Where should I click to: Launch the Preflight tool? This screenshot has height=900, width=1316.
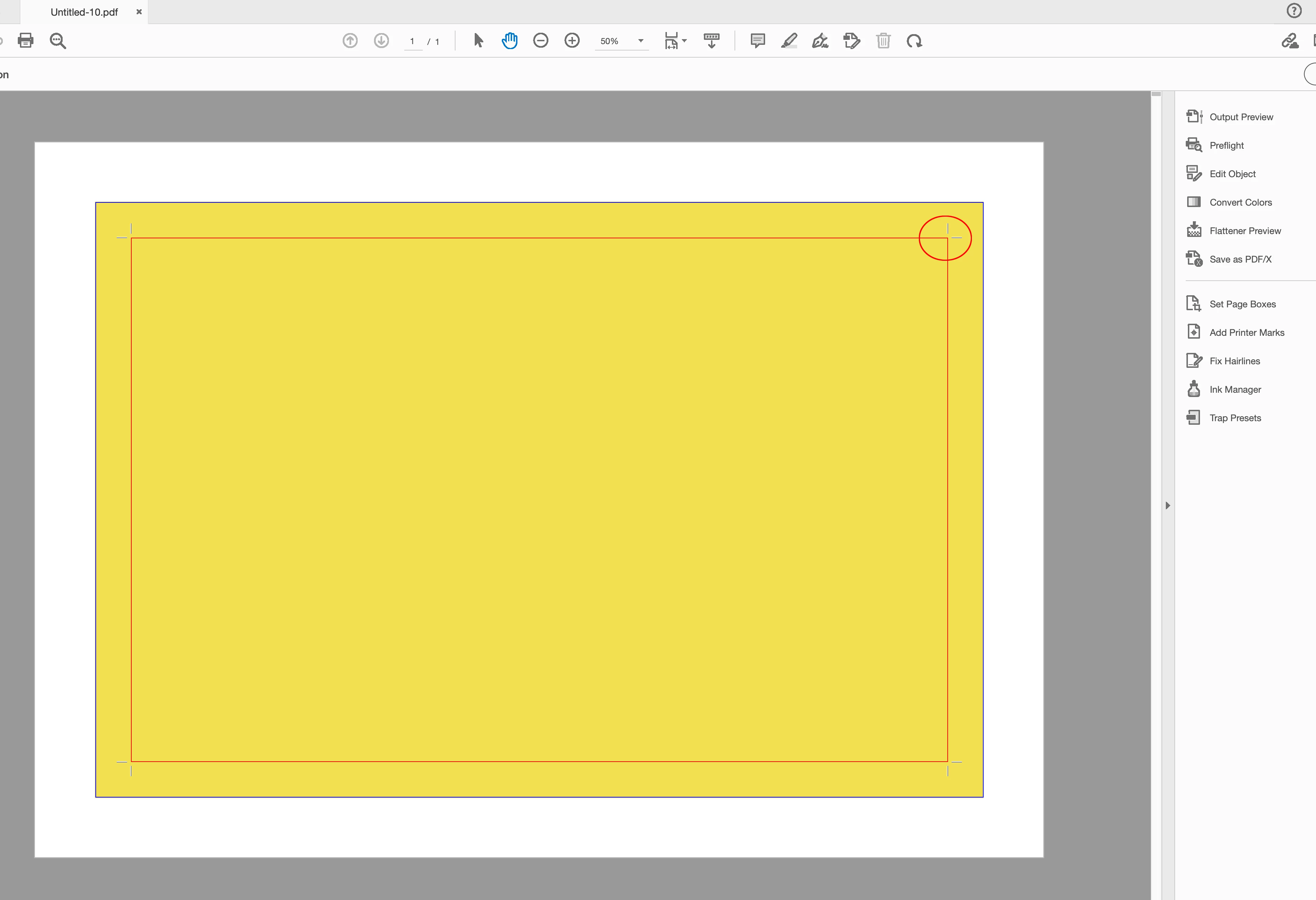point(1226,145)
